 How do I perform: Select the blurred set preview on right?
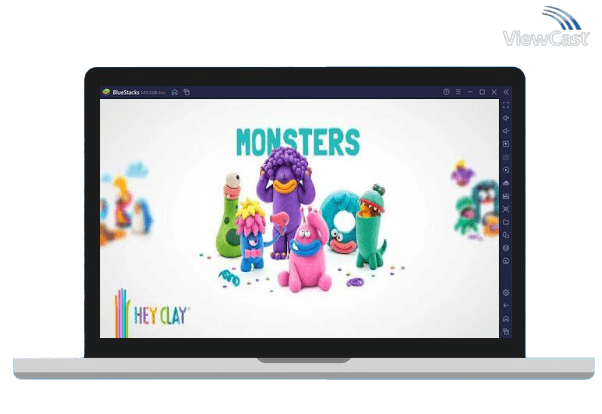tap(475, 198)
